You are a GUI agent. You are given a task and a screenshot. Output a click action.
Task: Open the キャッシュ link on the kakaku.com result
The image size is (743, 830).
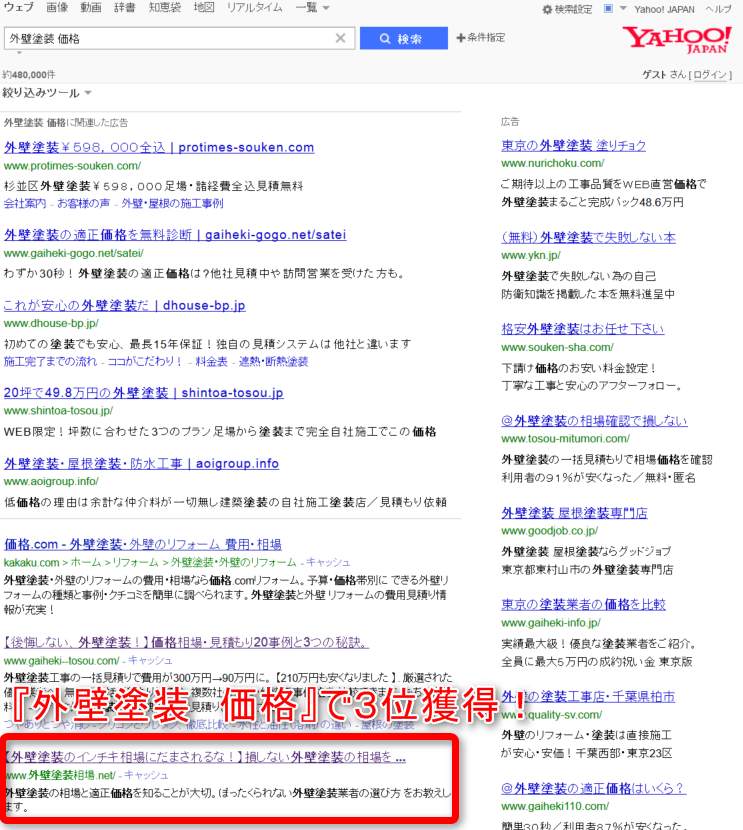(x=328, y=562)
